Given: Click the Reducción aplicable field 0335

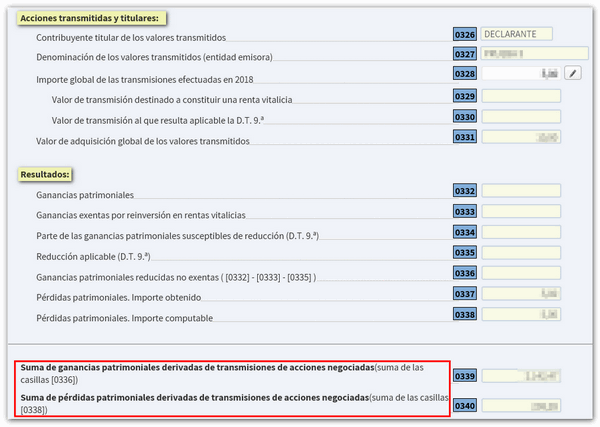Looking at the screenshot, I should tap(520, 253).
